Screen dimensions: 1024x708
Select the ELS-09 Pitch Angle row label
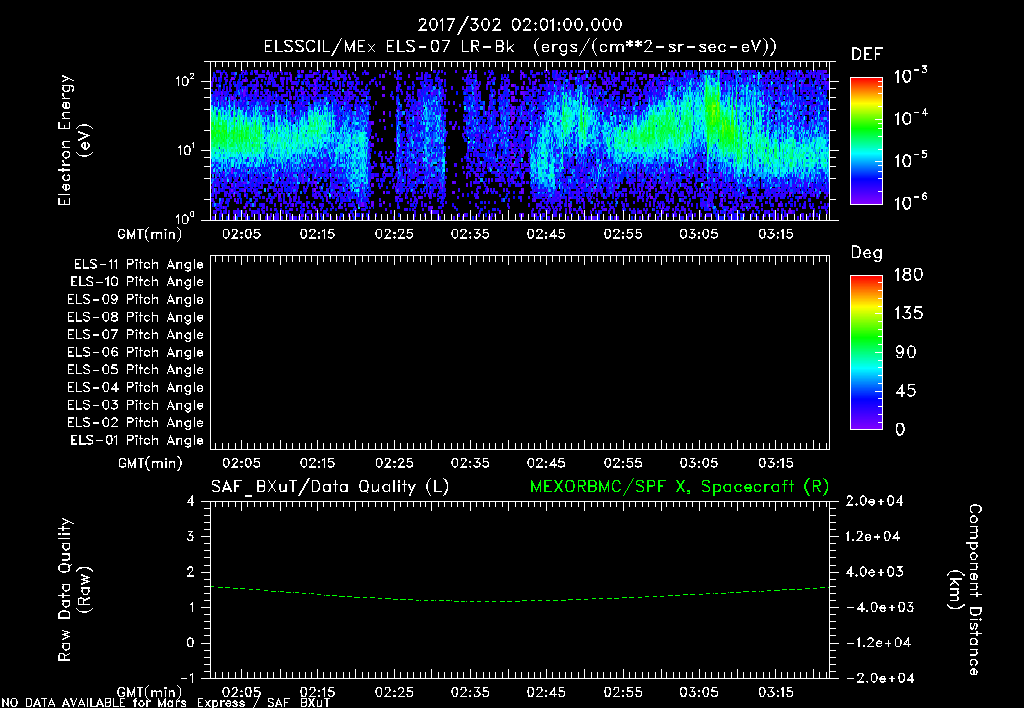(136, 300)
